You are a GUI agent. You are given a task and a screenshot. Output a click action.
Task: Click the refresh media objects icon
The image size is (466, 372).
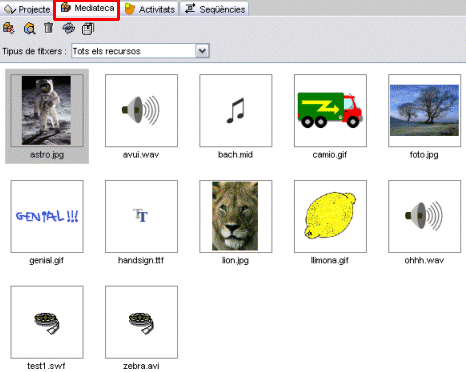[68, 28]
